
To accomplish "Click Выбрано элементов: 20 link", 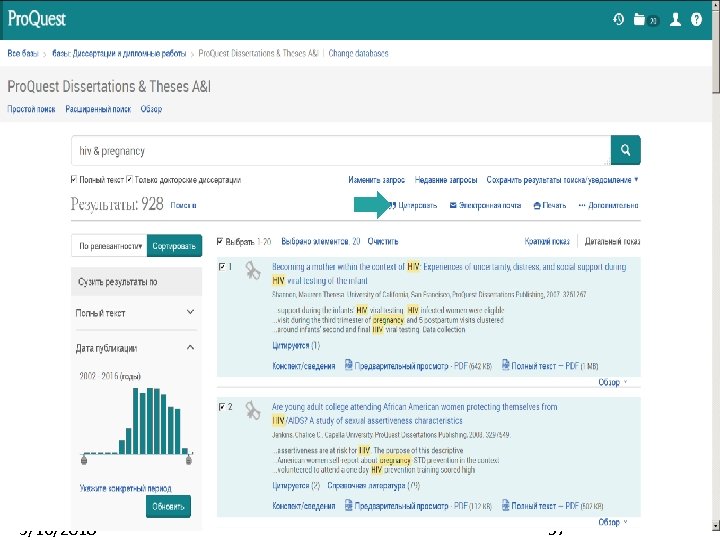I will (321, 242).
